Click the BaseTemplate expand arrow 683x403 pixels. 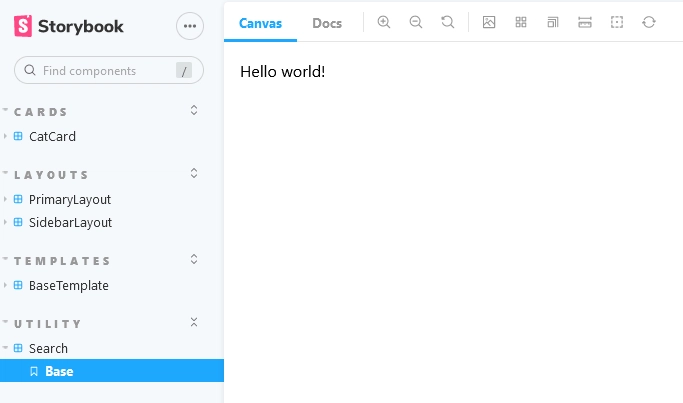click(x=5, y=285)
